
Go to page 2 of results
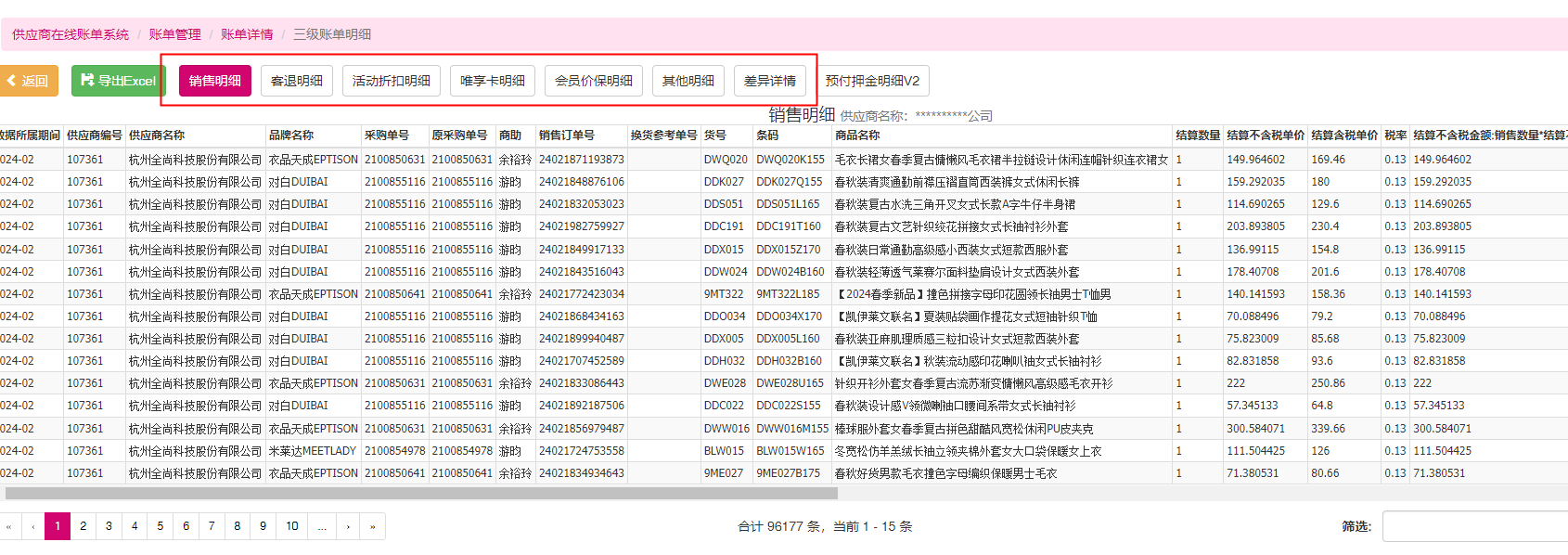[84, 526]
